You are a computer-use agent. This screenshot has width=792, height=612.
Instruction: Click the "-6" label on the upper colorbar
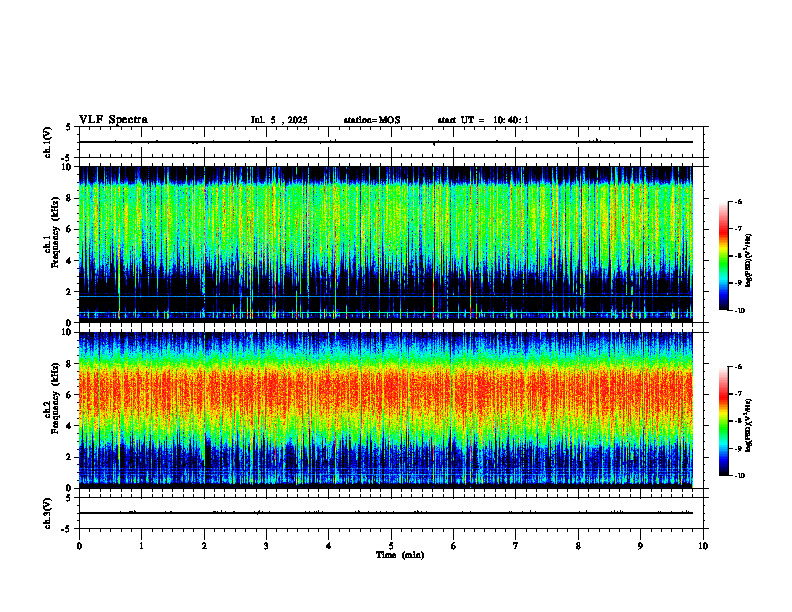pyautogui.click(x=738, y=201)
